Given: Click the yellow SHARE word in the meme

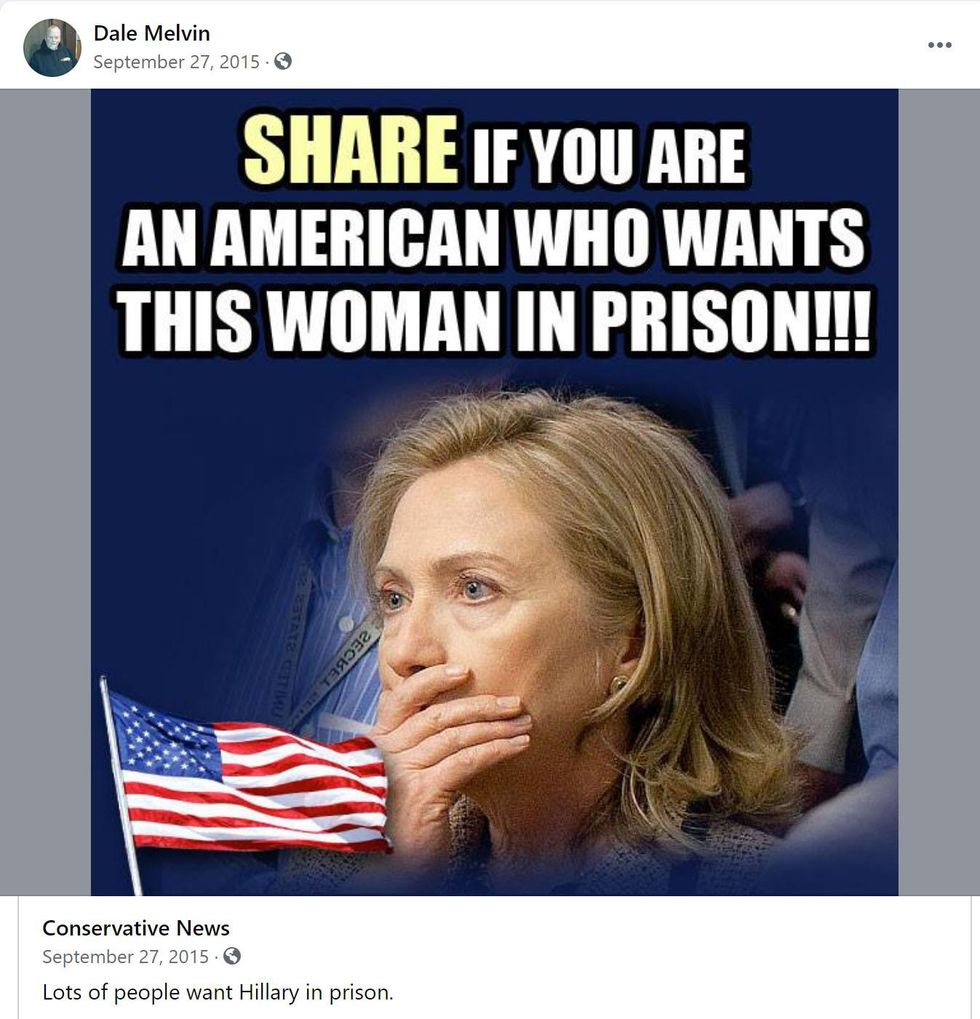Looking at the screenshot, I should (x=351, y=150).
